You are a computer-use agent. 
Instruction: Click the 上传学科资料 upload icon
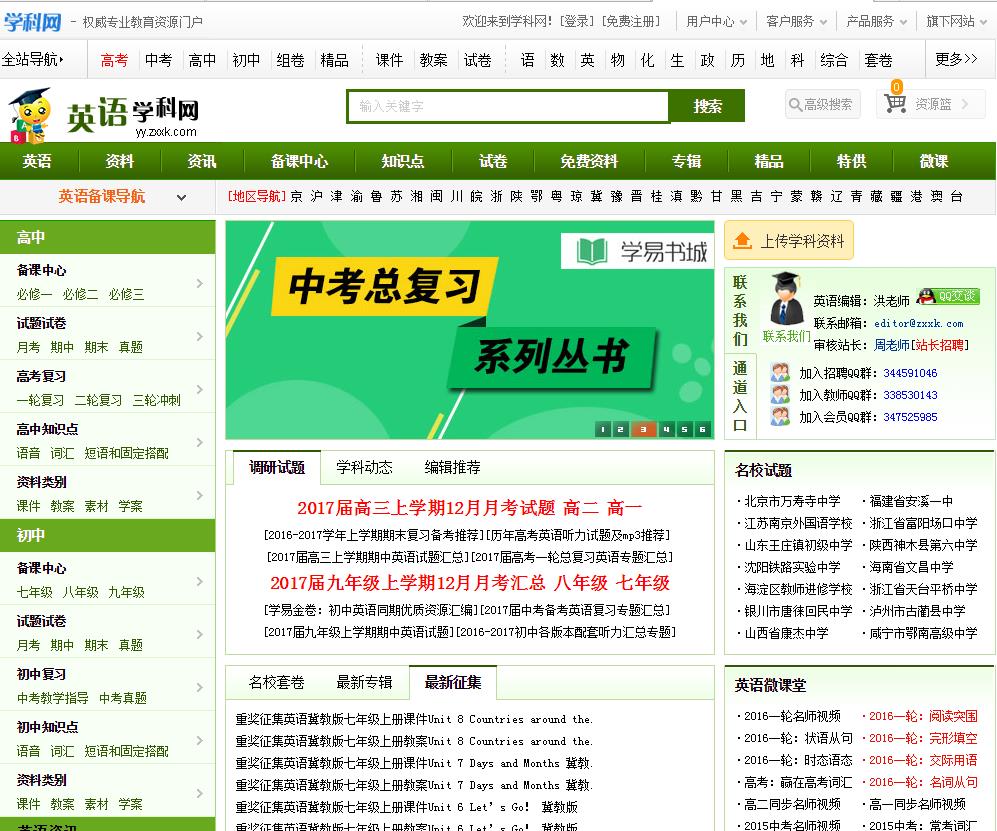click(741, 241)
